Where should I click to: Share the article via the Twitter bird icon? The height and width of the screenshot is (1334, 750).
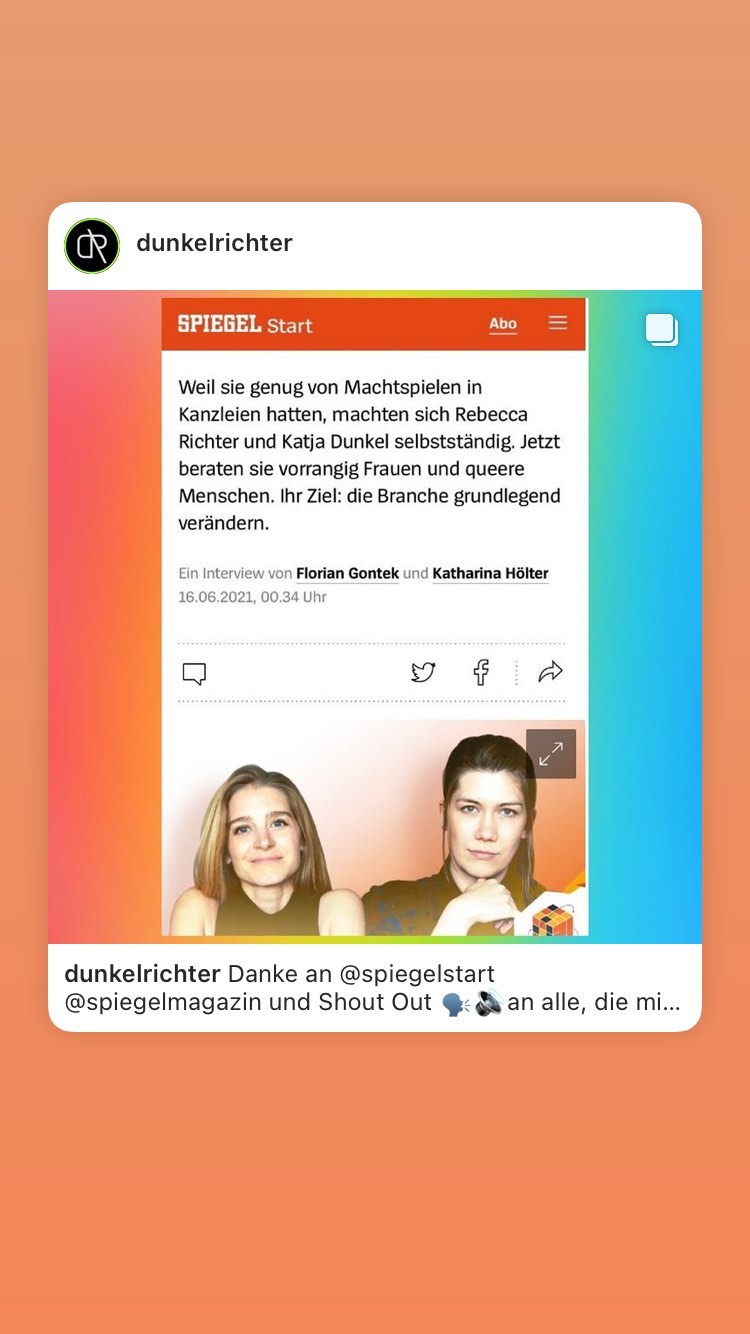(423, 673)
